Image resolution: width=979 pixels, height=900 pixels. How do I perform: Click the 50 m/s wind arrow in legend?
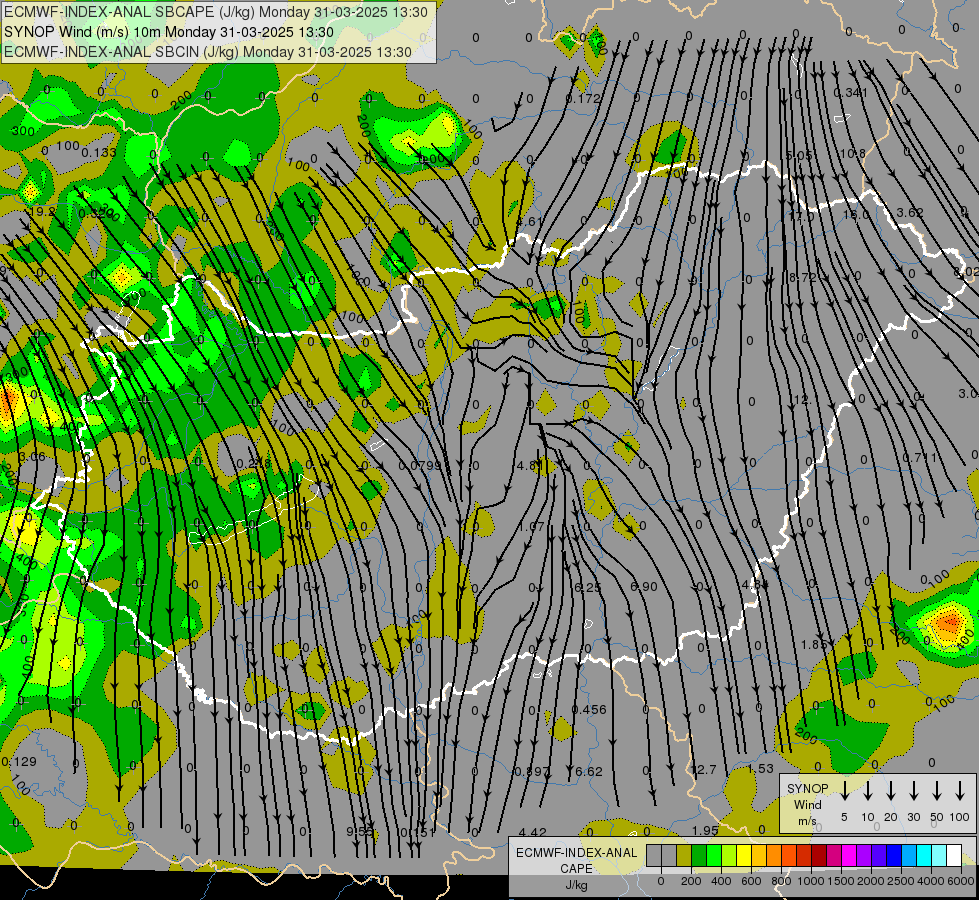[937, 791]
